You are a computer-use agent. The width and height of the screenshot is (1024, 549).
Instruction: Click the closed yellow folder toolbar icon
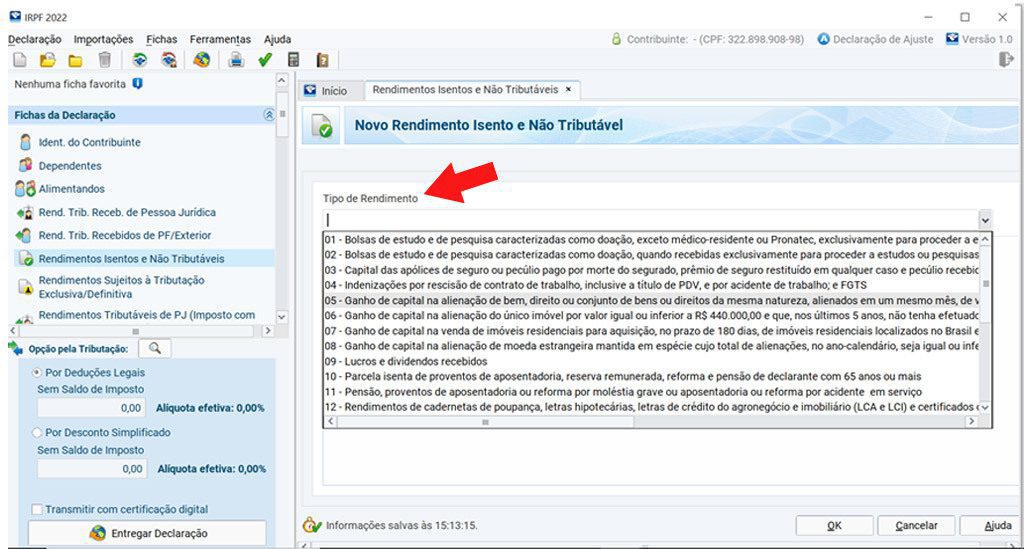76,61
